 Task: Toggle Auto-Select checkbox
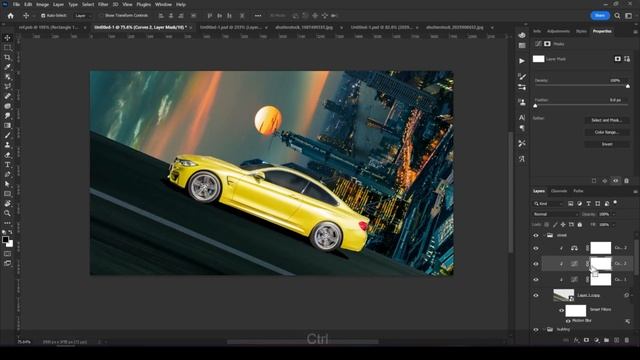click(43, 16)
